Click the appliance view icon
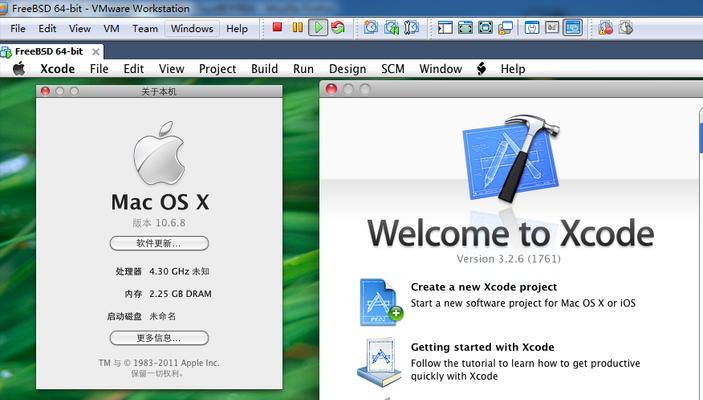 click(552, 28)
